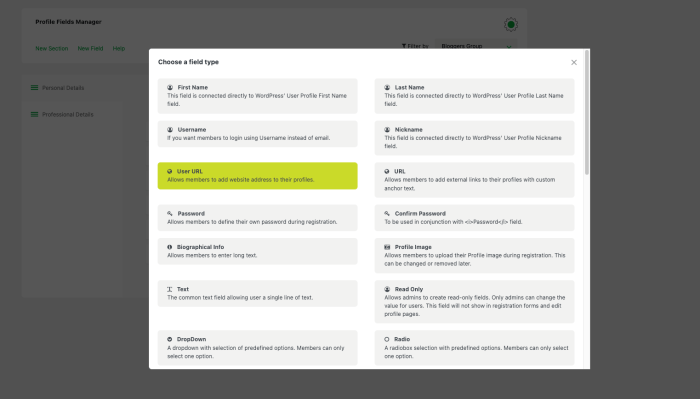Click the globe icon beside URL
The image size is (700, 399).
(387, 171)
